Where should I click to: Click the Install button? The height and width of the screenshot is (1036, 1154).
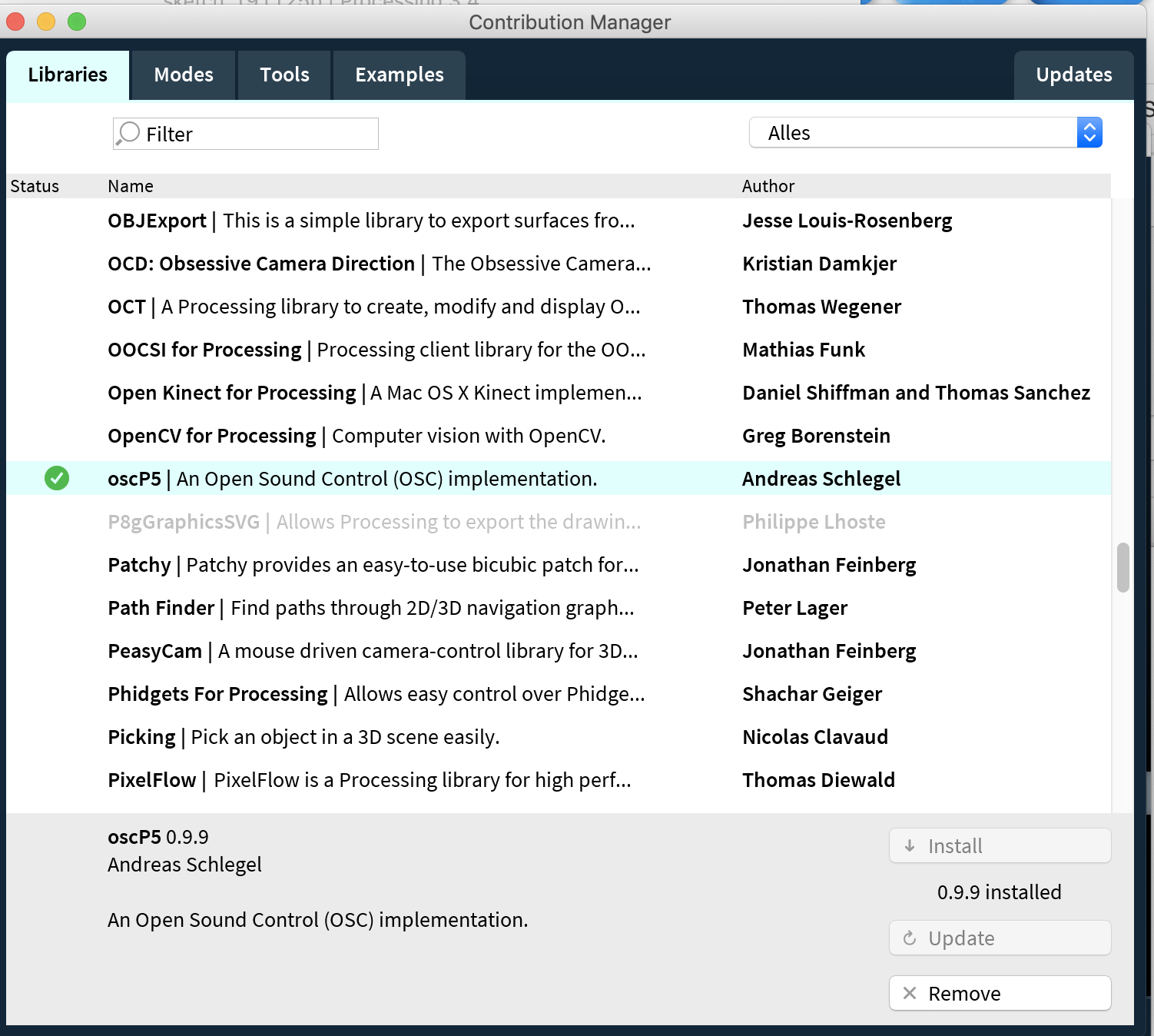(x=1000, y=845)
